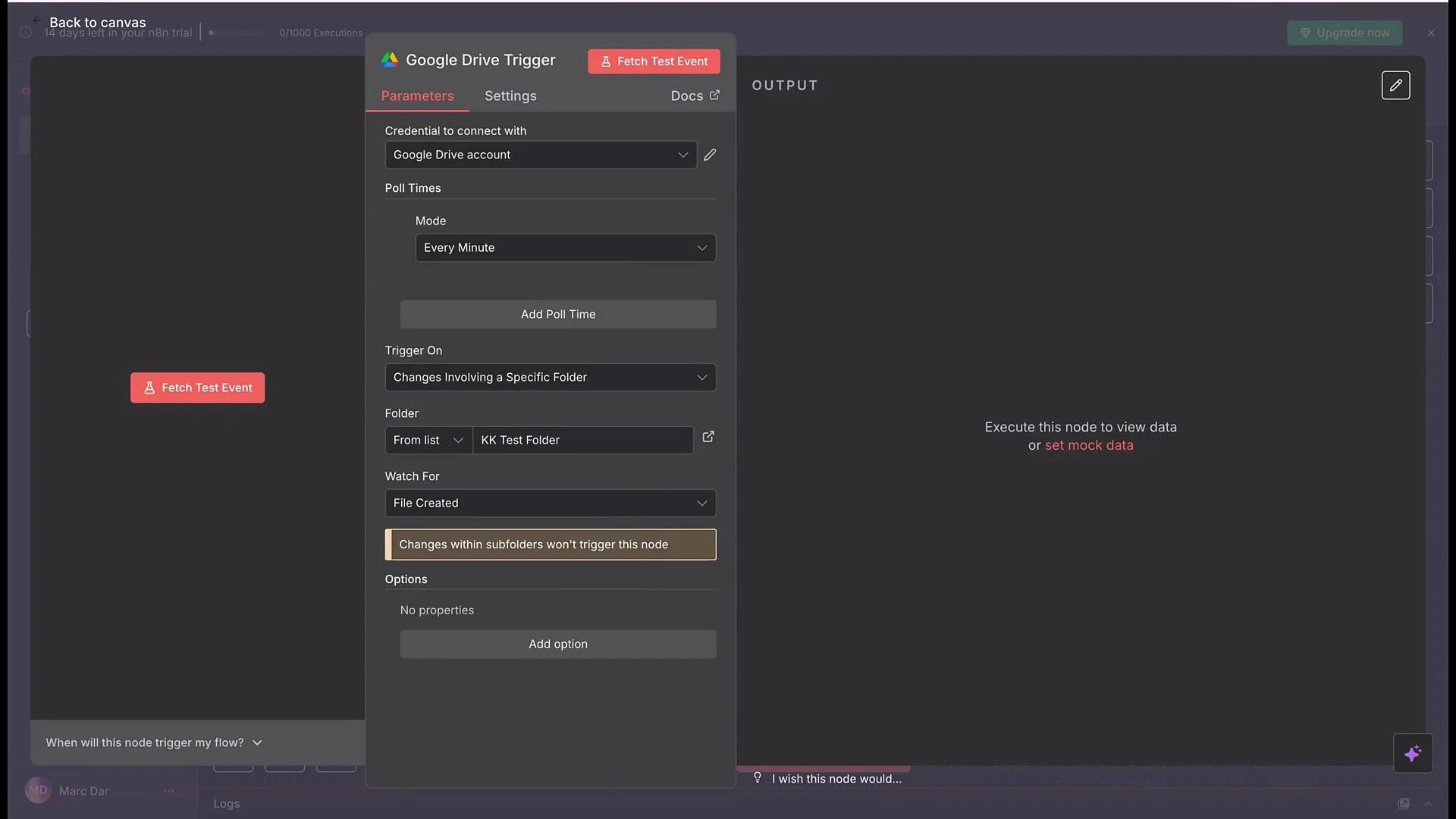1456x819 pixels.
Task: Click the executions usage progress bar
Action: pos(237,33)
